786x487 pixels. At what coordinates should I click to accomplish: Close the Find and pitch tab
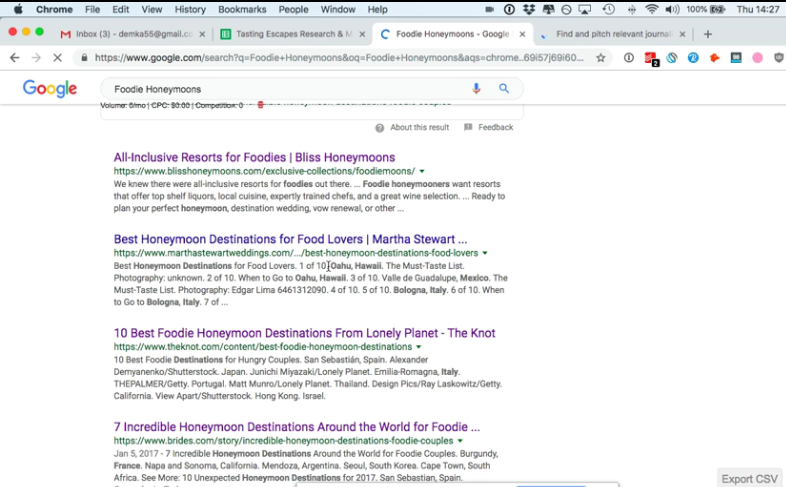(682, 34)
